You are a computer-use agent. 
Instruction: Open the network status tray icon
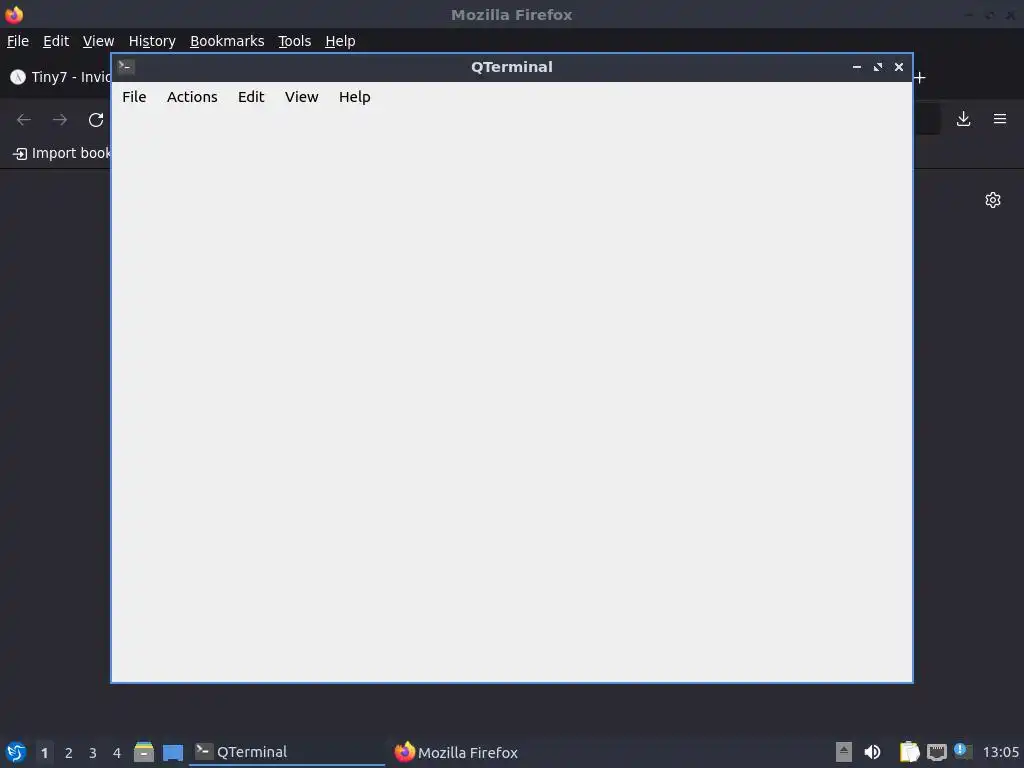[x=936, y=752]
